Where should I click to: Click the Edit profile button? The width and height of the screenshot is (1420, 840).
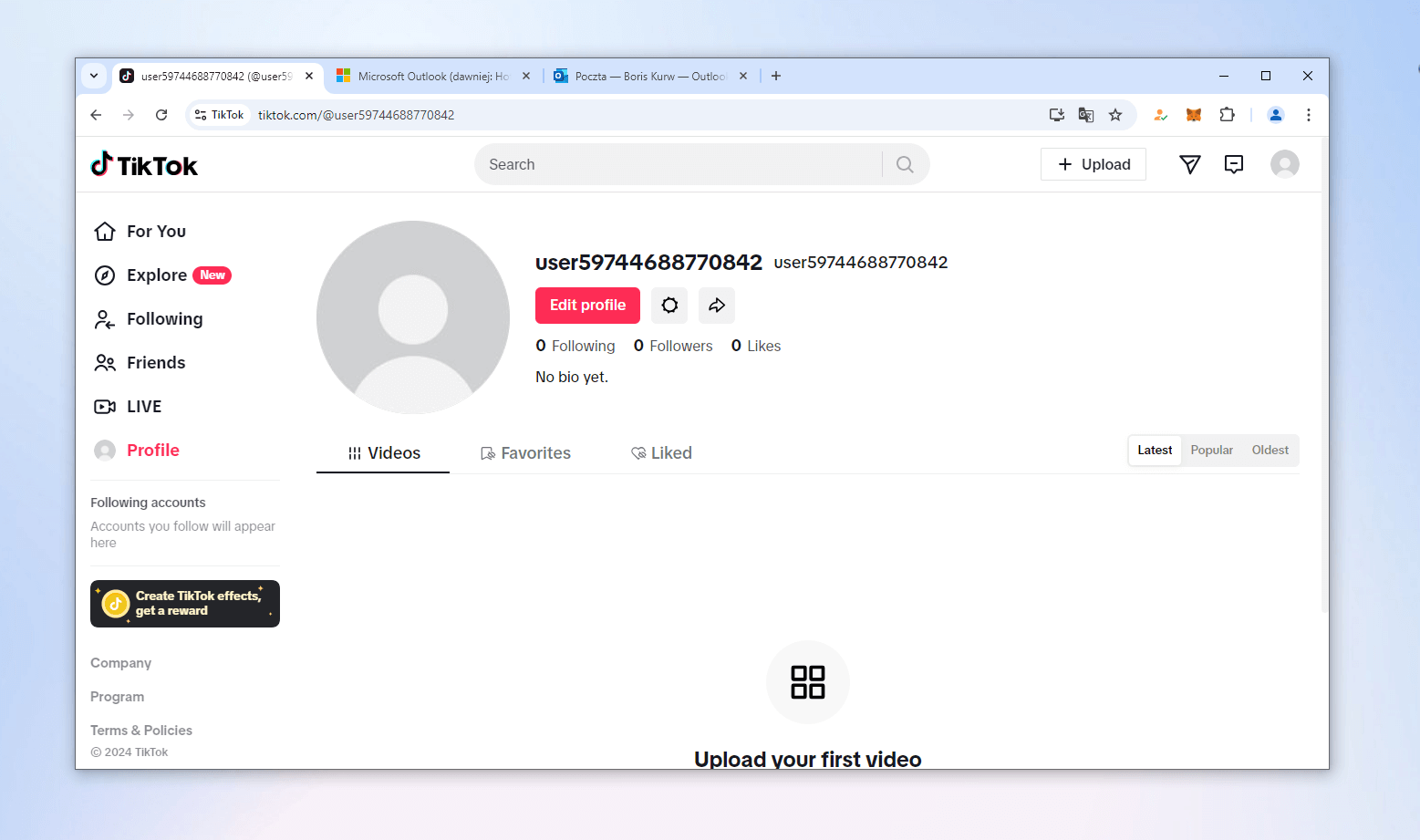pos(587,306)
